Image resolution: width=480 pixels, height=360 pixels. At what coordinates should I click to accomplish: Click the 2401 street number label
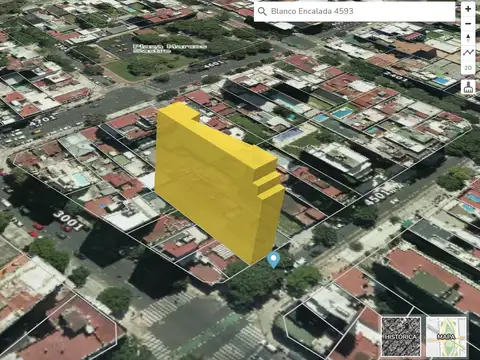(x=396, y=76)
